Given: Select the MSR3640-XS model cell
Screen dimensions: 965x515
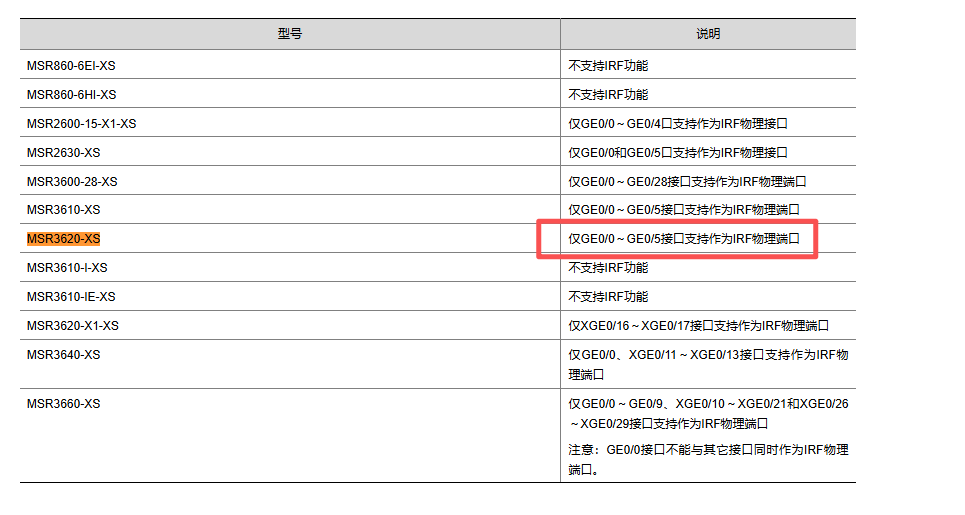Looking at the screenshot, I should click(290, 364).
